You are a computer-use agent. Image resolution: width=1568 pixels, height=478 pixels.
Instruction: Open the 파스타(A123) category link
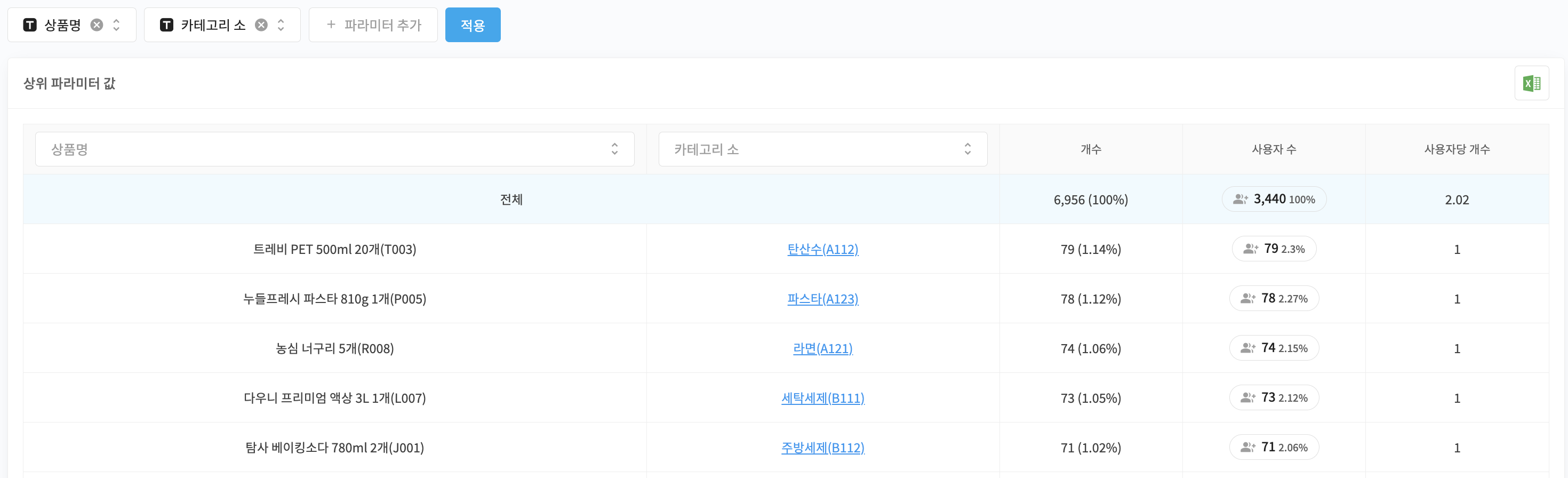(x=822, y=299)
